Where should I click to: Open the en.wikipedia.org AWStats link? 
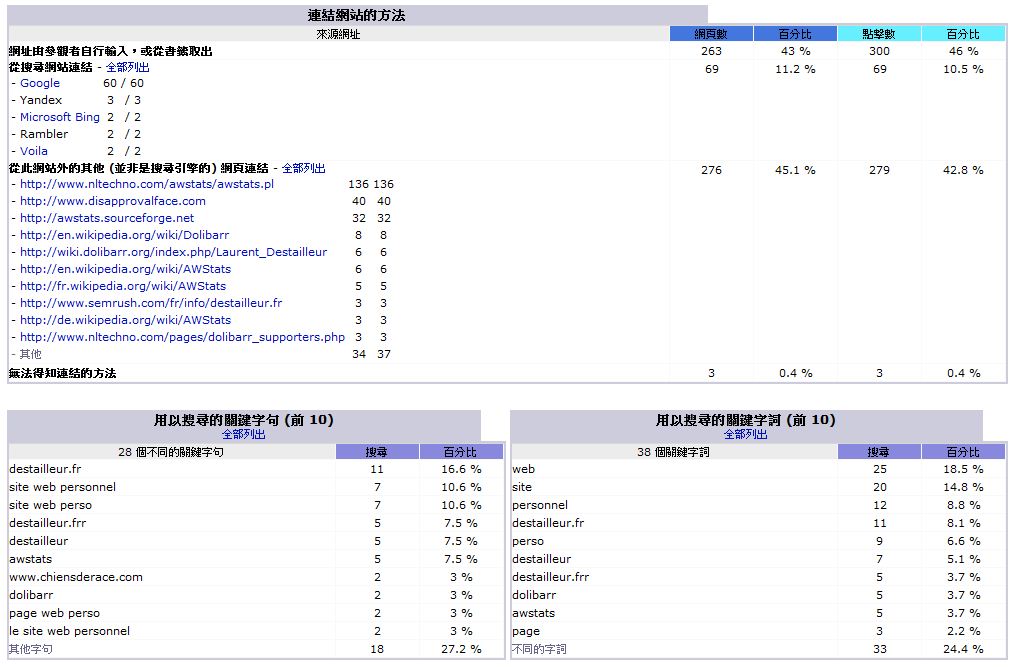click(x=125, y=269)
